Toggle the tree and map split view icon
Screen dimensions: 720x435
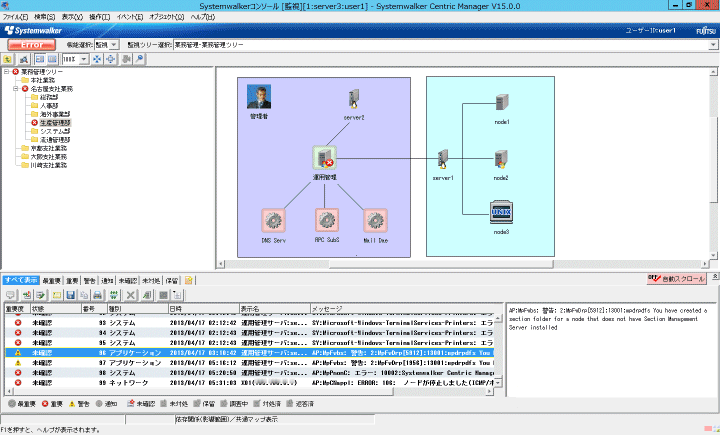coord(40,59)
